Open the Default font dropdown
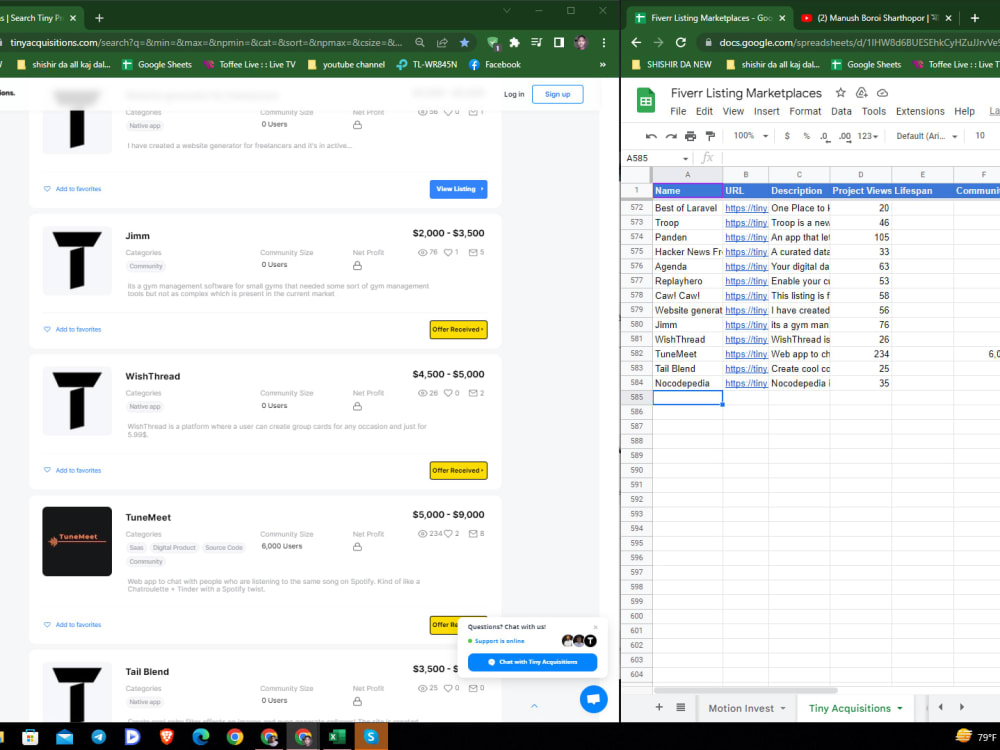Image resolution: width=1000 pixels, height=750 pixels. pyautogui.click(x=927, y=136)
